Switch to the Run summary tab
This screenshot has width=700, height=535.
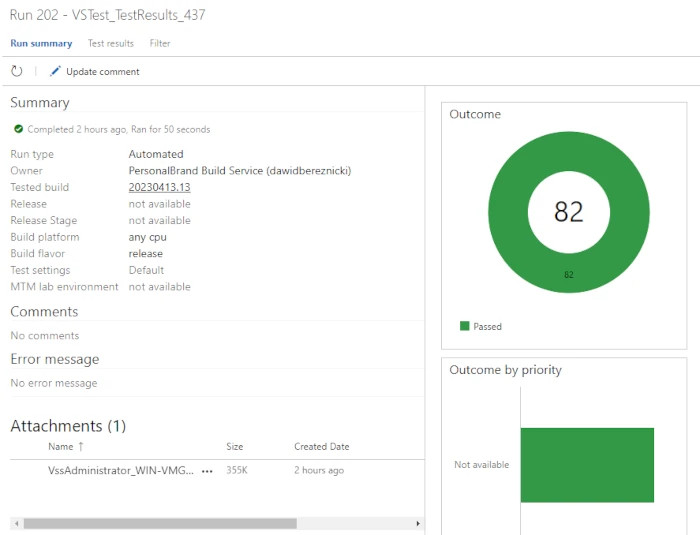point(41,43)
